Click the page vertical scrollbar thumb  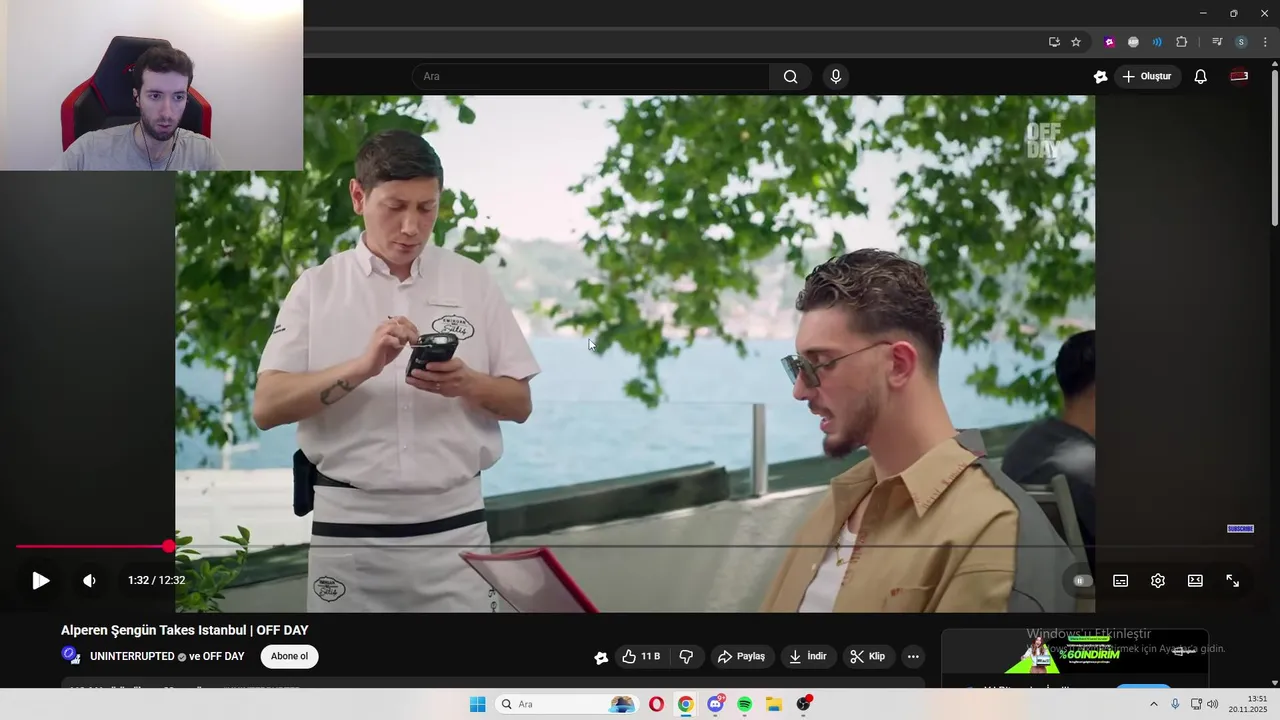(x=1274, y=148)
